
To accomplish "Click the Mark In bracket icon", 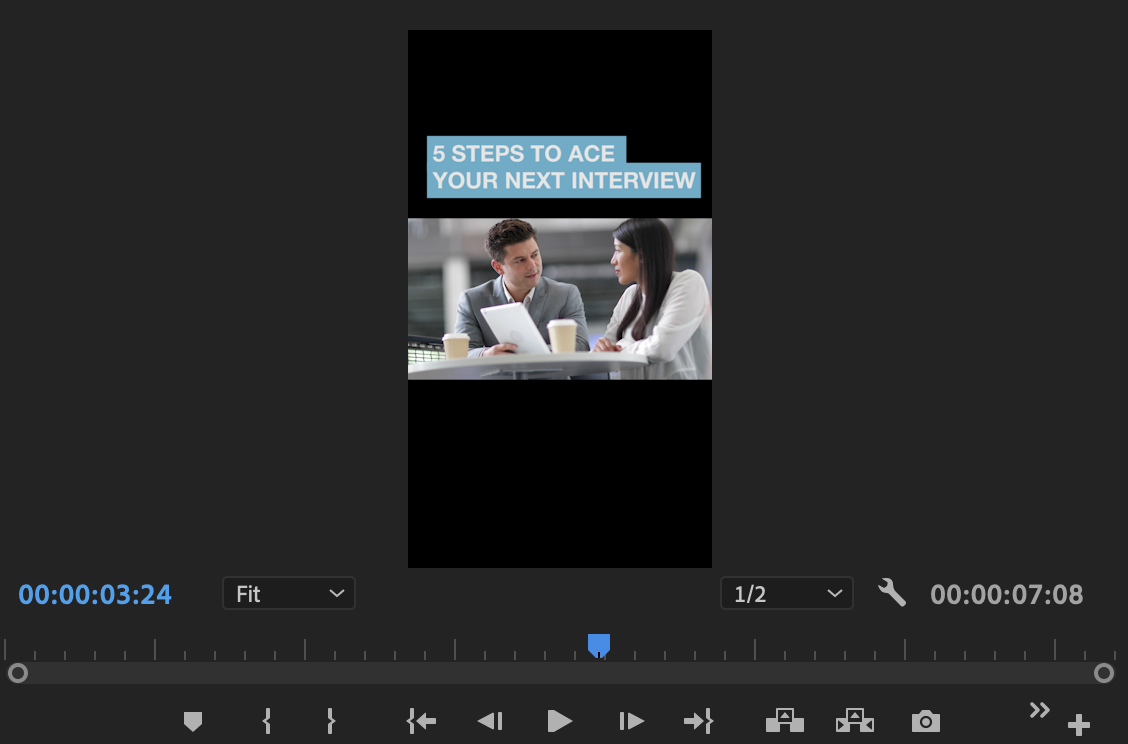I will tap(267, 721).
